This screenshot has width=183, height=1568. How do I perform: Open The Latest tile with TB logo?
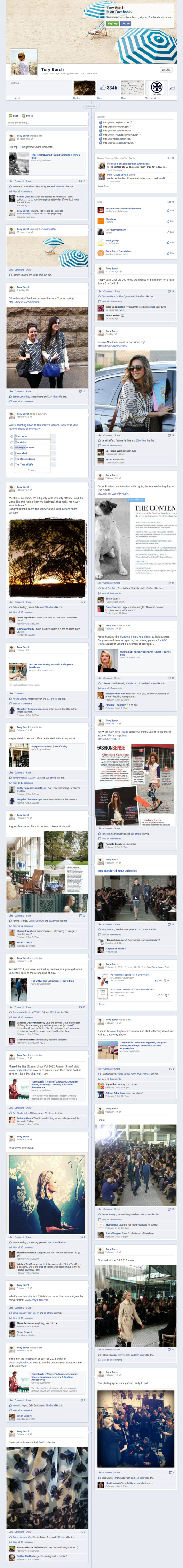156,88
